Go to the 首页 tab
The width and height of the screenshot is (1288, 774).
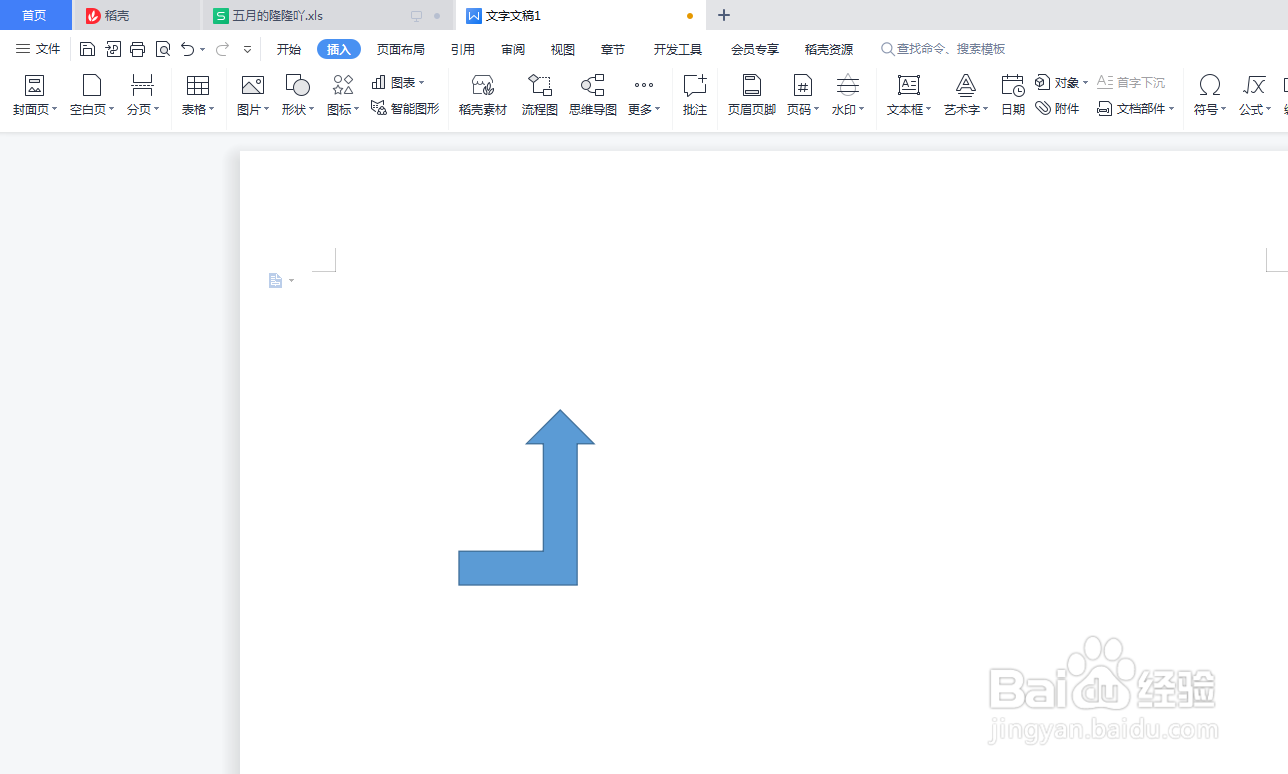pos(35,15)
